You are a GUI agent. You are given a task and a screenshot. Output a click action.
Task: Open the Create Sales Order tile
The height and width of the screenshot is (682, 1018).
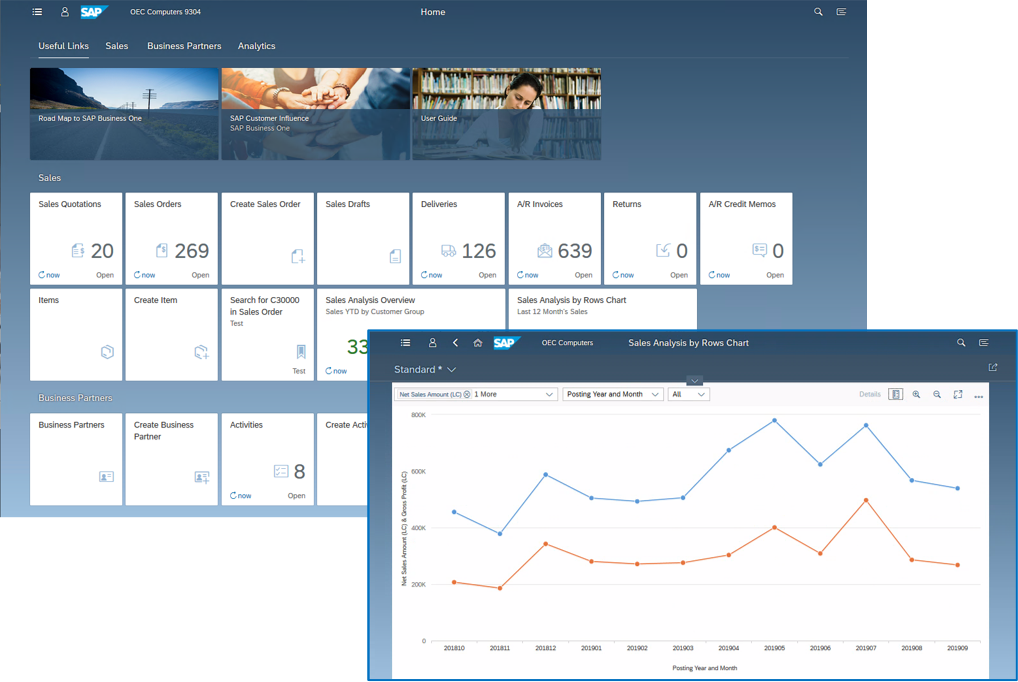pyautogui.click(x=267, y=238)
